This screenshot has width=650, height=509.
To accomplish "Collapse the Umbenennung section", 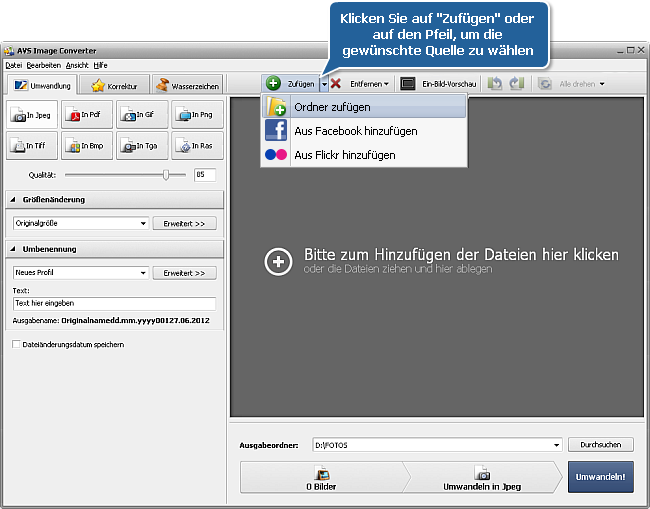I will point(13,249).
